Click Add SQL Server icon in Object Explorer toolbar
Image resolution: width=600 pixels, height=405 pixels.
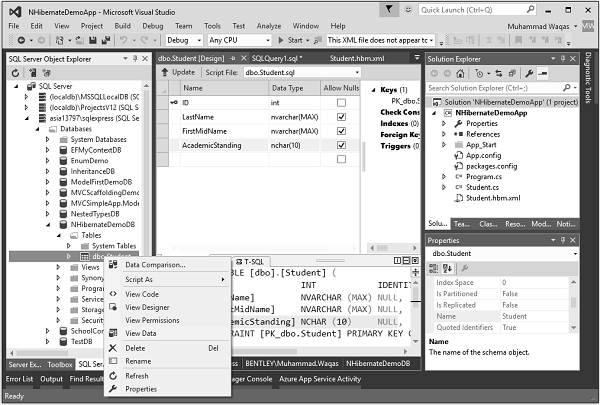tap(33, 73)
